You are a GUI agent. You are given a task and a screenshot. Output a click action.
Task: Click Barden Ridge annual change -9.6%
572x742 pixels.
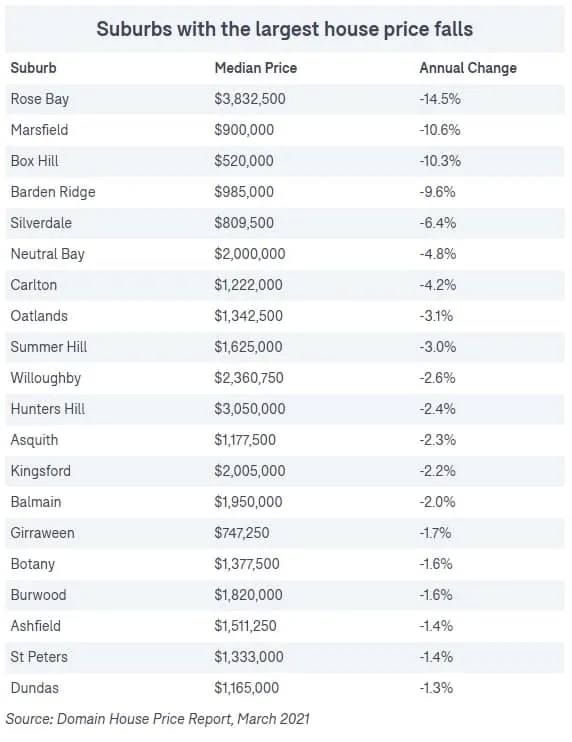tap(438, 192)
